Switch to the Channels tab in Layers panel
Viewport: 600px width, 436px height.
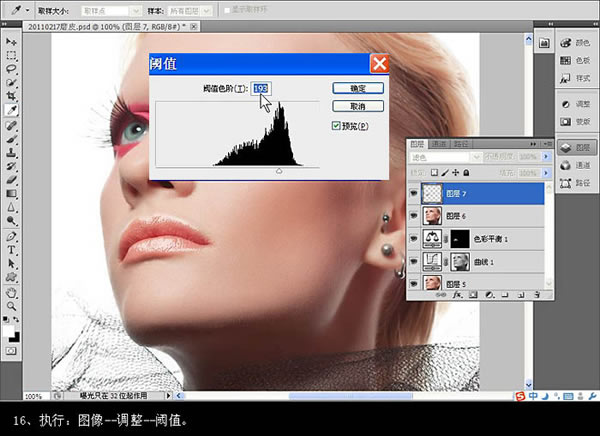click(x=439, y=144)
